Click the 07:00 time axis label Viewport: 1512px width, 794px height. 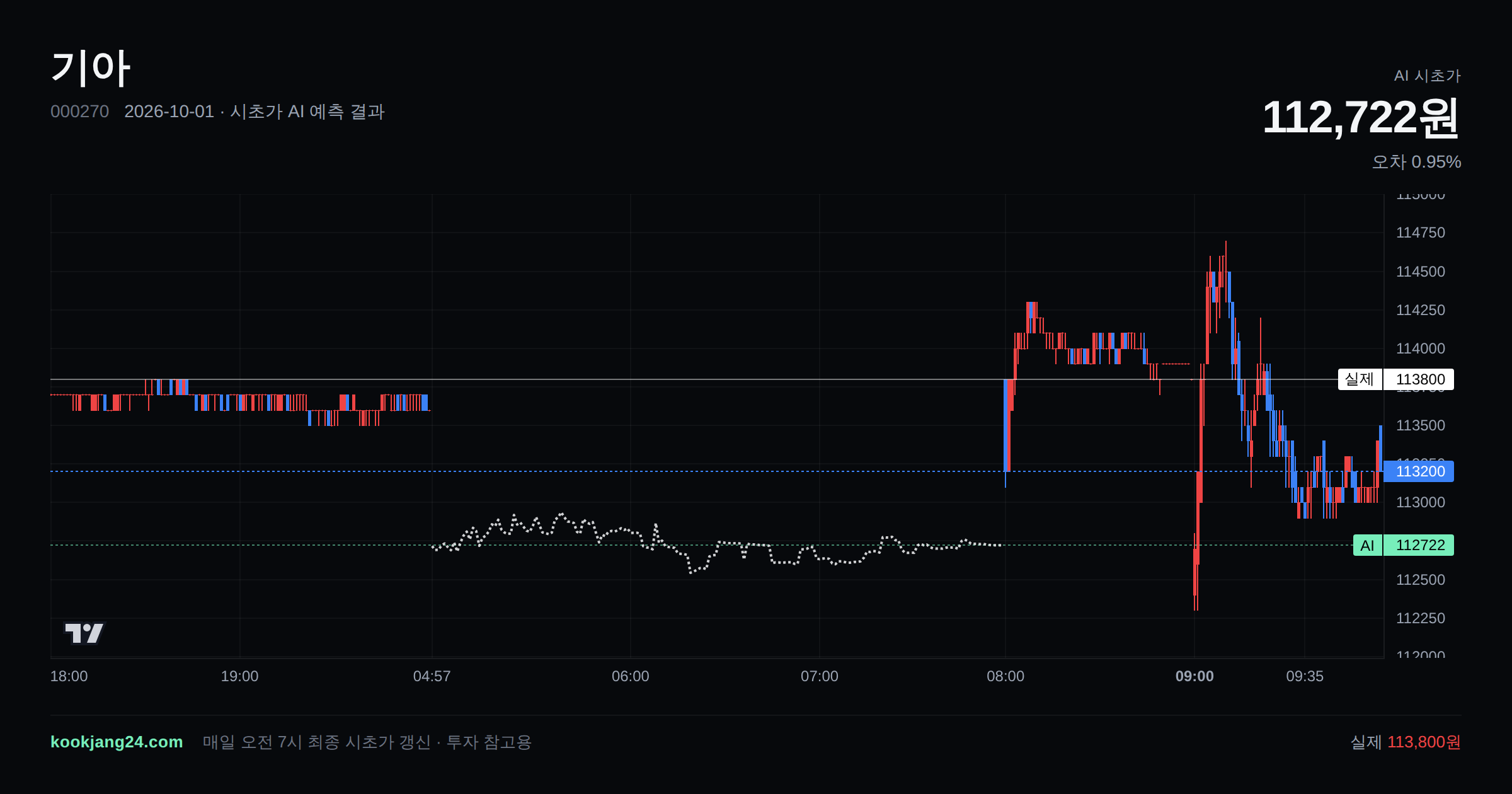click(820, 676)
